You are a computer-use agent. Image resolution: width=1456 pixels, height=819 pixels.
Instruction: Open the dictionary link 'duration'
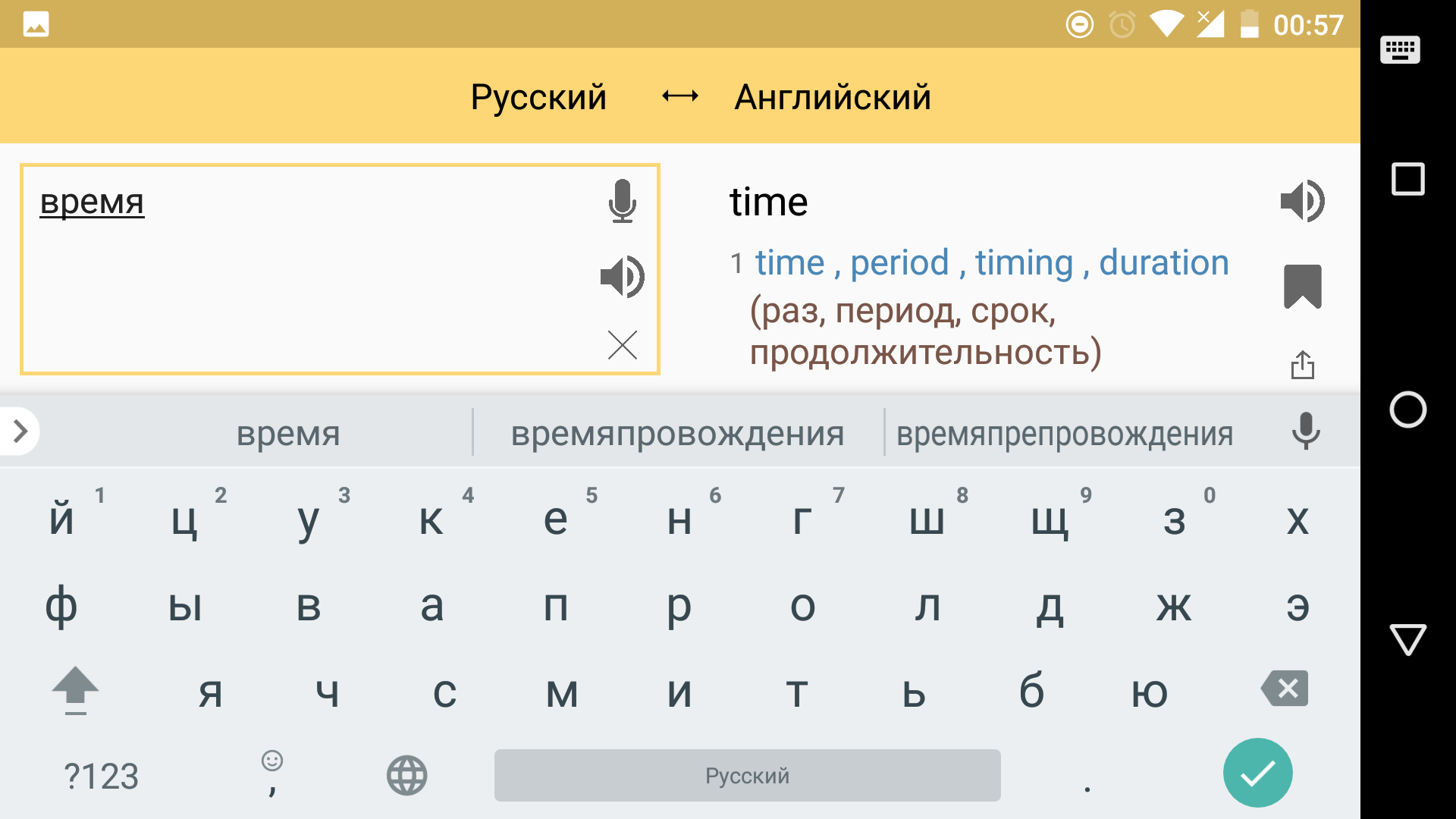pos(1164,263)
